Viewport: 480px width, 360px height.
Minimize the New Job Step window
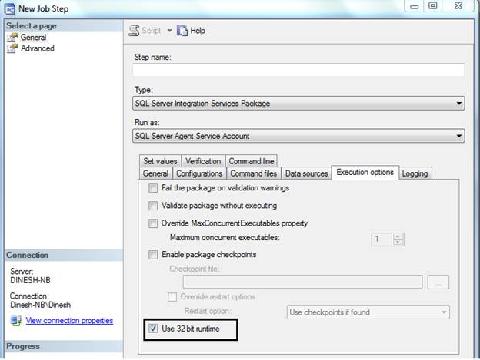pyautogui.click(x=414, y=6)
